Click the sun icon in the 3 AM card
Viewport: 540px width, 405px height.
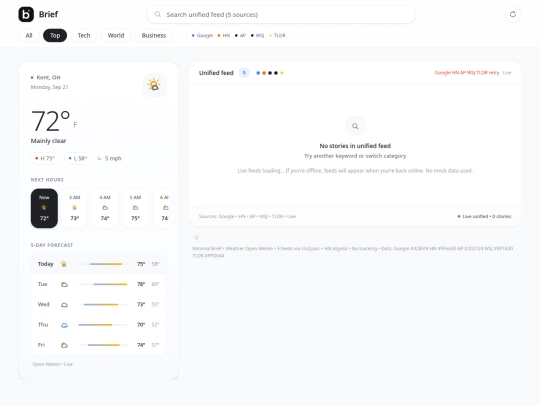(x=74, y=208)
